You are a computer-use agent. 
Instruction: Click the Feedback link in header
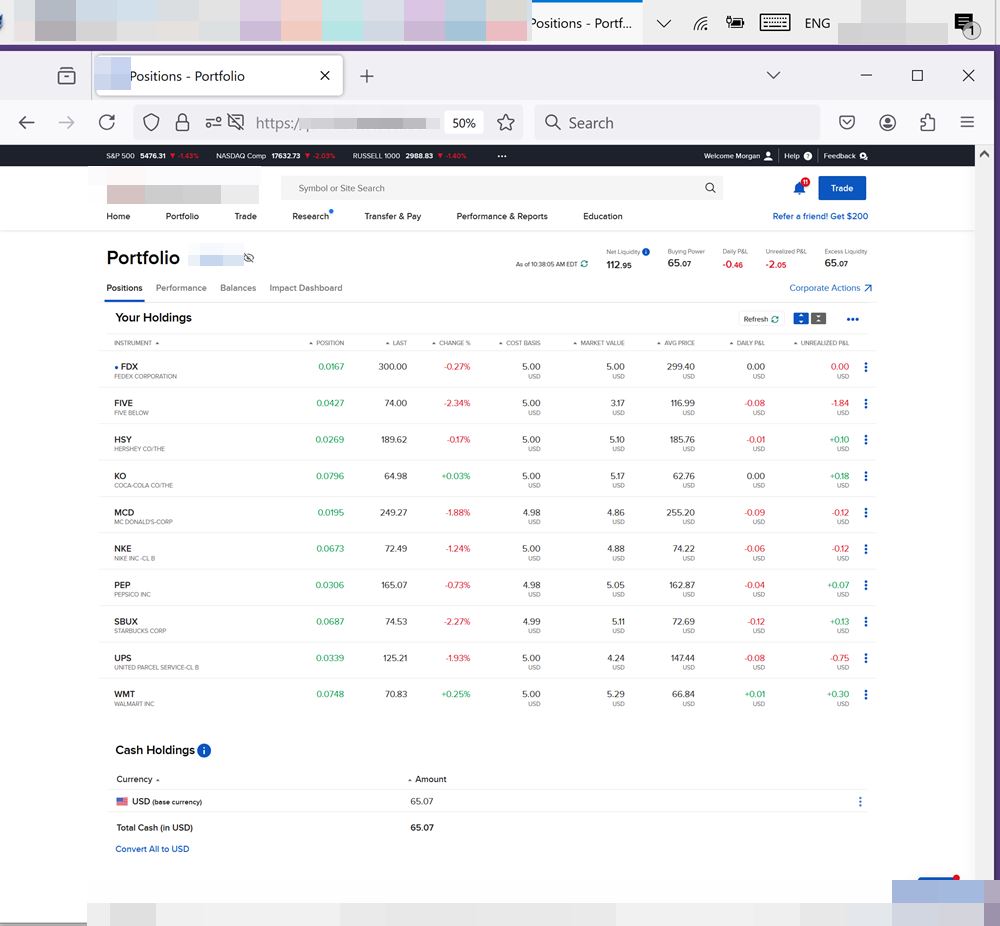coord(845,156)
